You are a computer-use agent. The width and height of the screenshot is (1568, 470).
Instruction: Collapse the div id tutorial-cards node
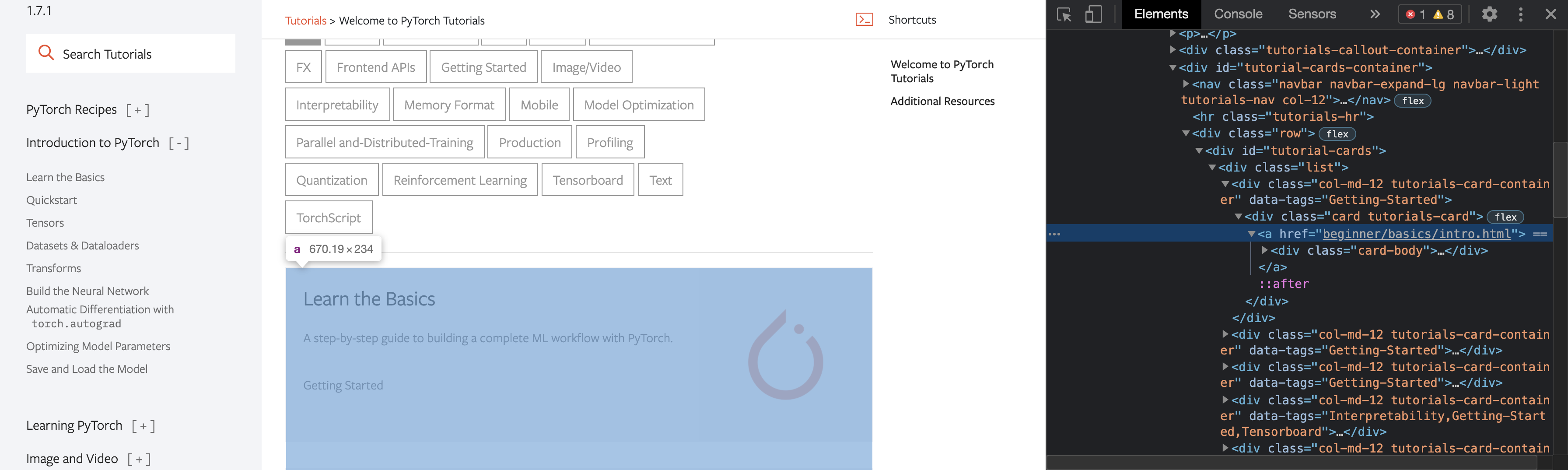[x=1199, y=151]
